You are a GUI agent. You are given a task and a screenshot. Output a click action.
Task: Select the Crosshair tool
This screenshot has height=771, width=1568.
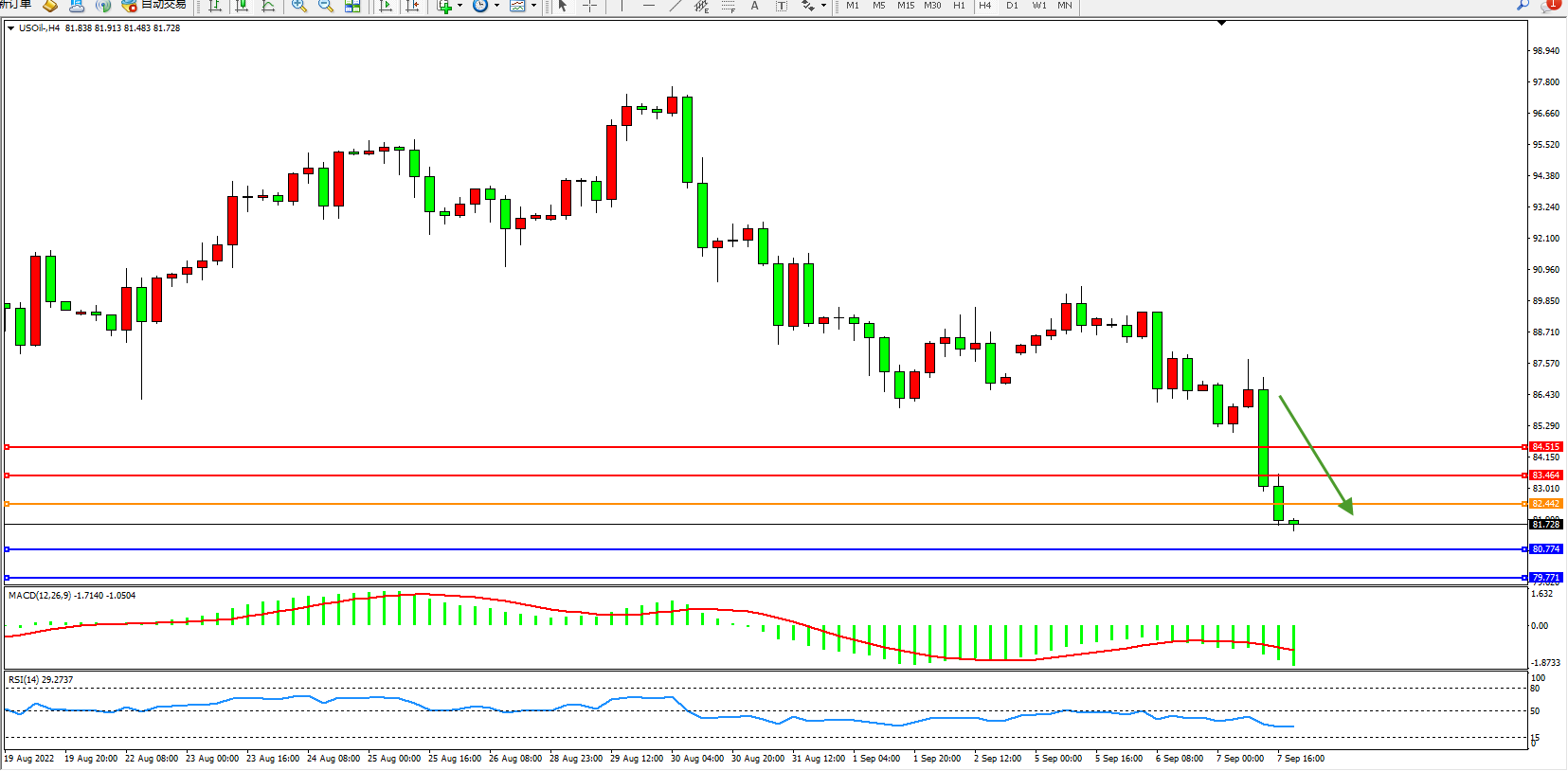click(589, 6)
